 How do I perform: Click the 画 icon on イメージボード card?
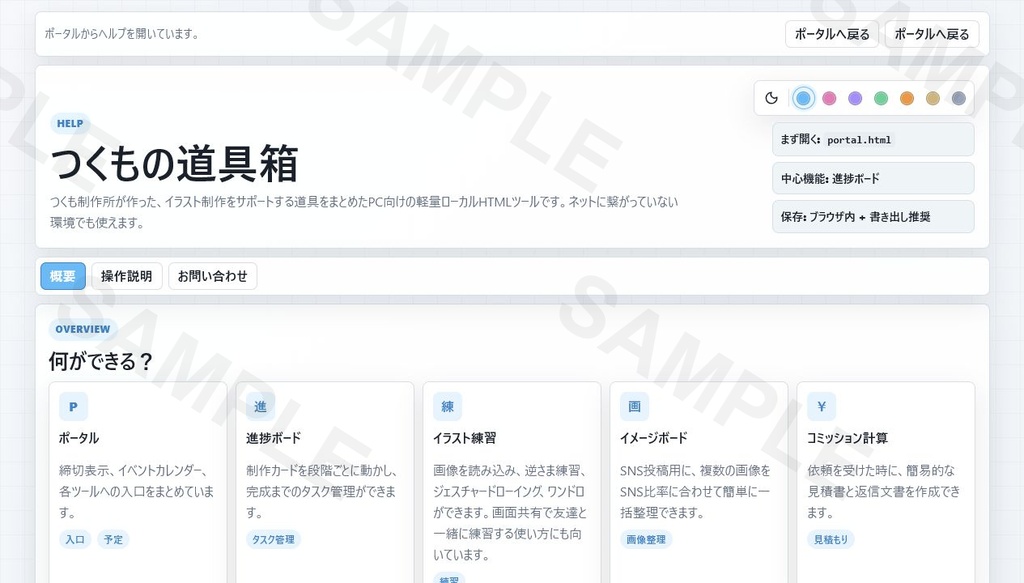(634, 407)
